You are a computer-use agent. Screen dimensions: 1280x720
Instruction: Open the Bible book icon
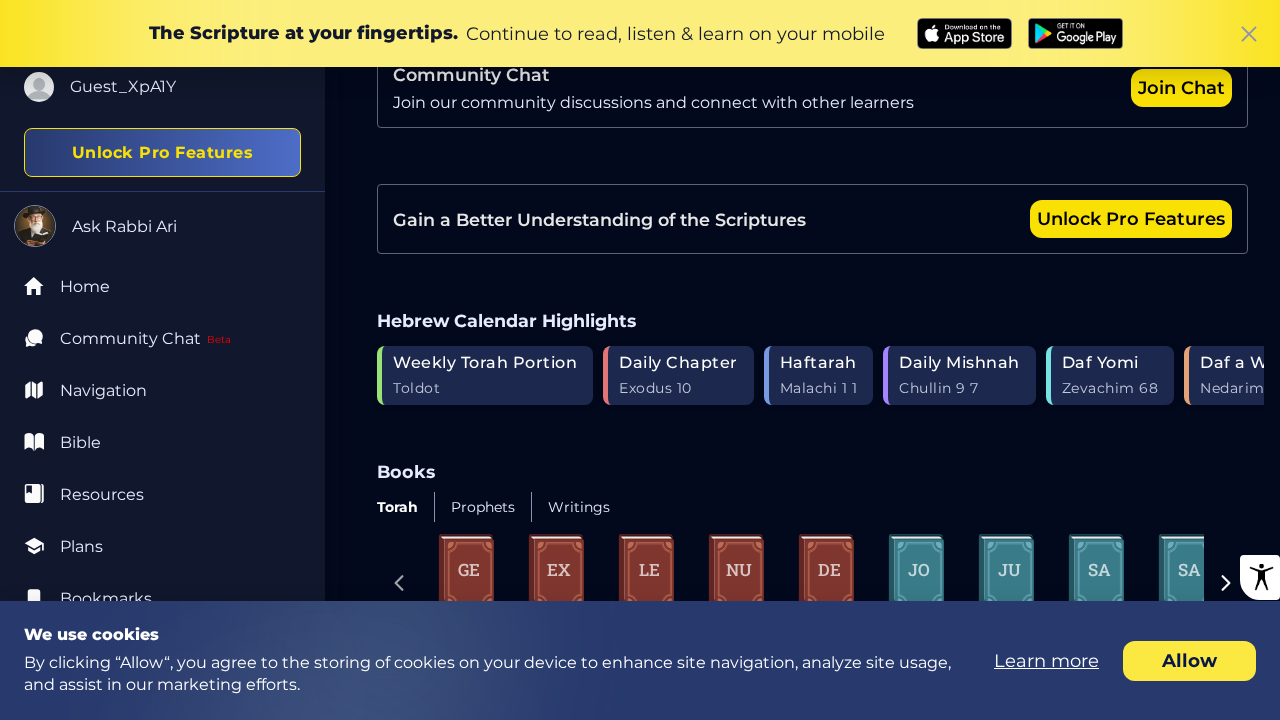34,443
